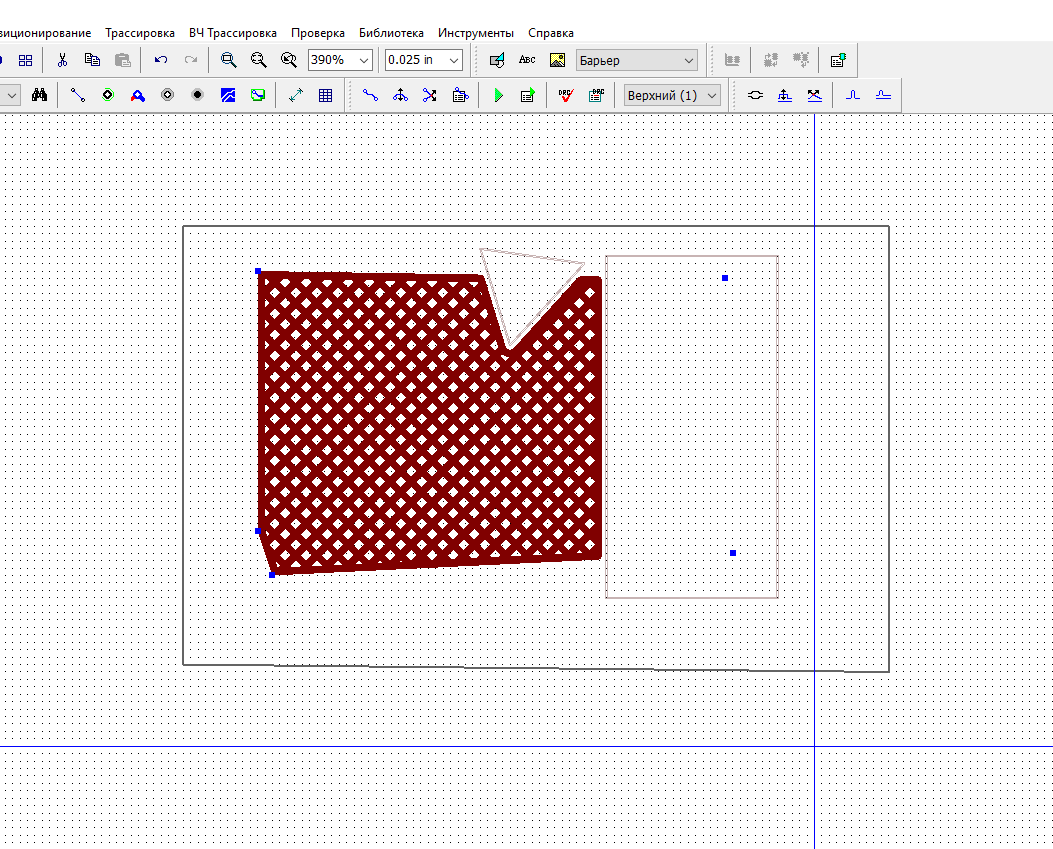Open the 390% zoom level dropdown

364,60
